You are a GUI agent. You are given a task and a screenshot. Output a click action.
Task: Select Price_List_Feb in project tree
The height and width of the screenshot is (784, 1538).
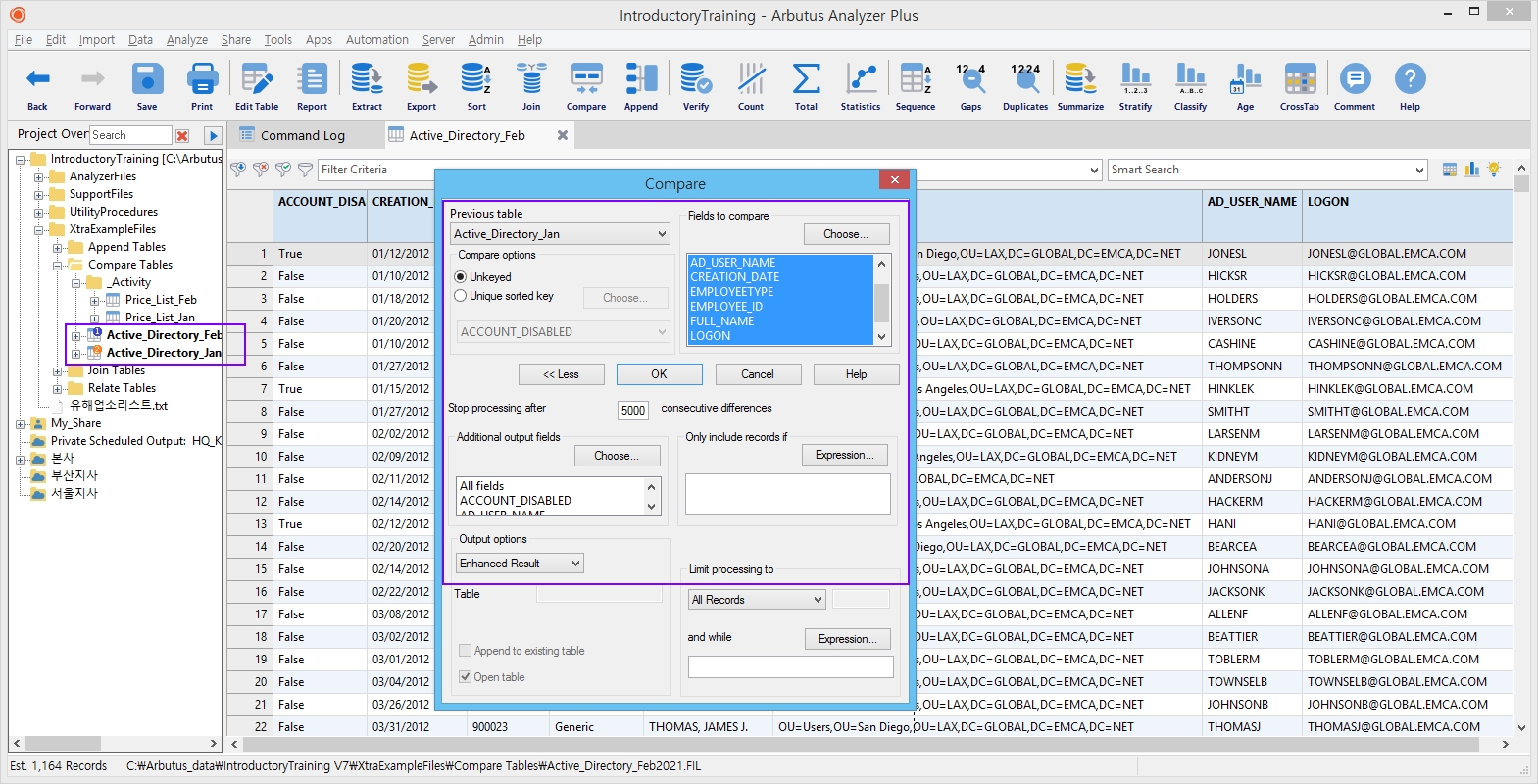click(x=161, y=300)
